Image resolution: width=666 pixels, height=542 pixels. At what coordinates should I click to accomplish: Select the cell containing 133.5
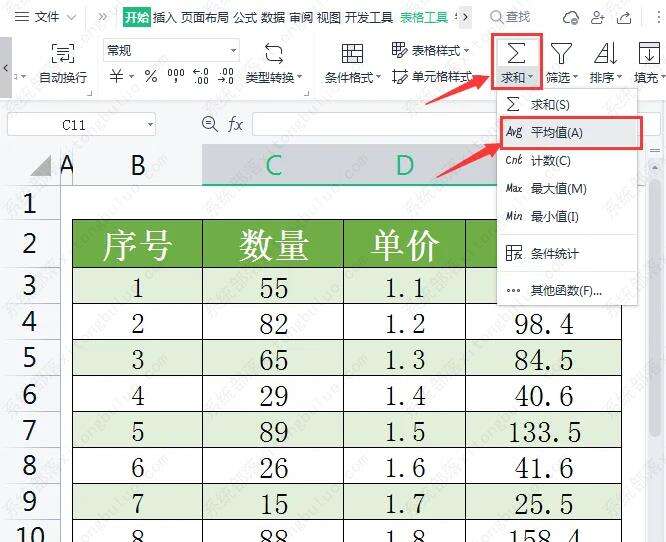click(544, 430)
